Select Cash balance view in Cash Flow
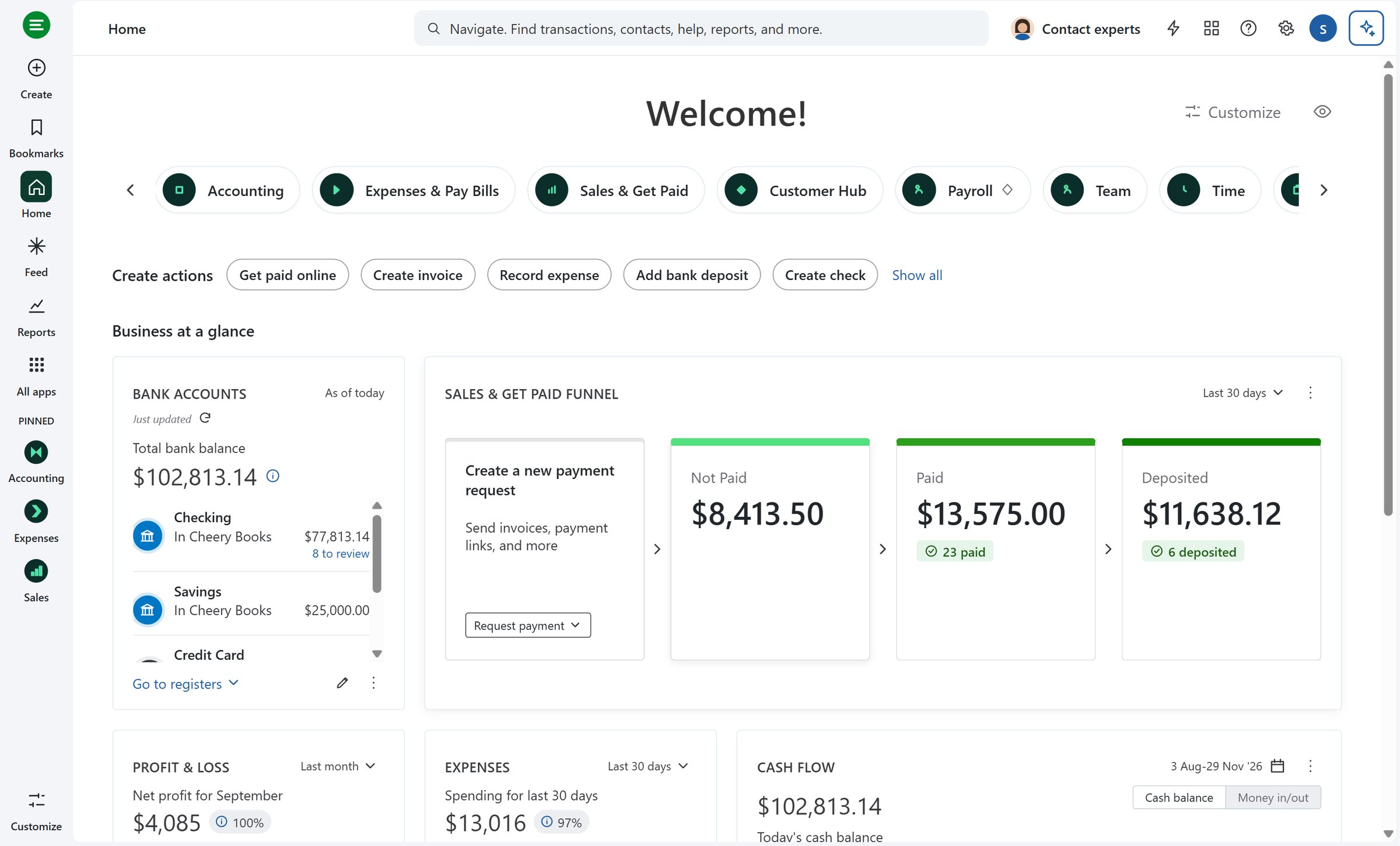1400x846 pixels. (1179, 797)
